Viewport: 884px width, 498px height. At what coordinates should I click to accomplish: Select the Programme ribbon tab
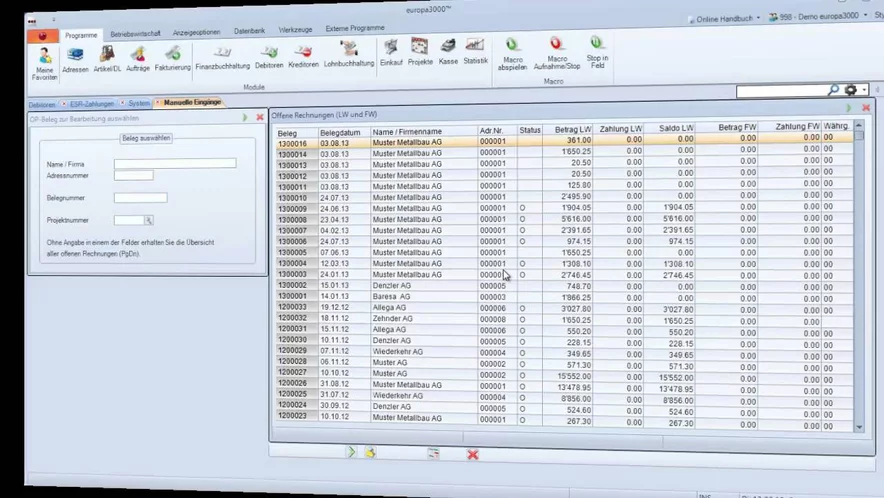81,35
